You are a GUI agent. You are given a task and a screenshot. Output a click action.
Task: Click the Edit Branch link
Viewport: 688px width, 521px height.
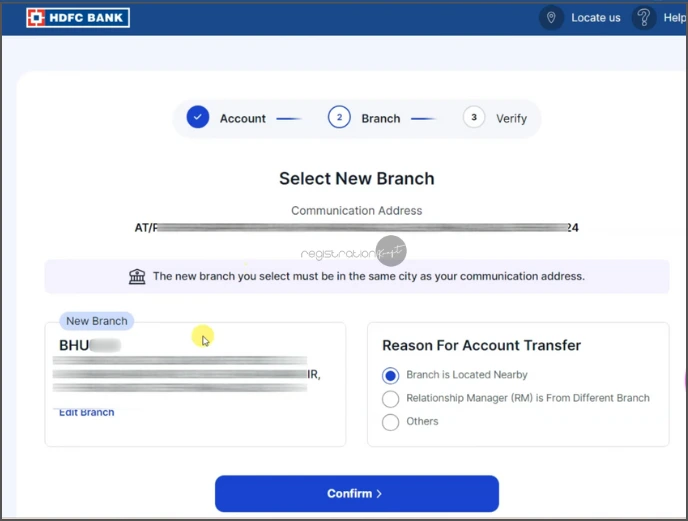(x=86, y=412)
